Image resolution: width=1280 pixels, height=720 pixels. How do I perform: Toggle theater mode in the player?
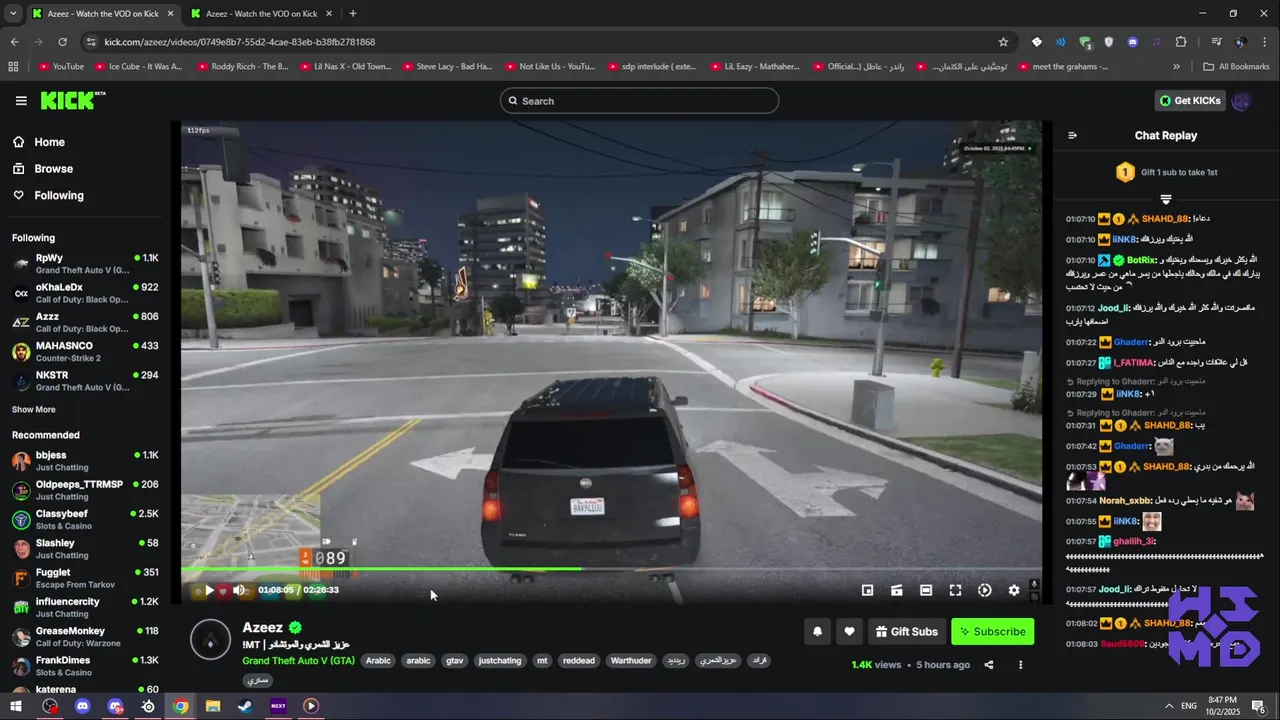click(x=926, y=590)
